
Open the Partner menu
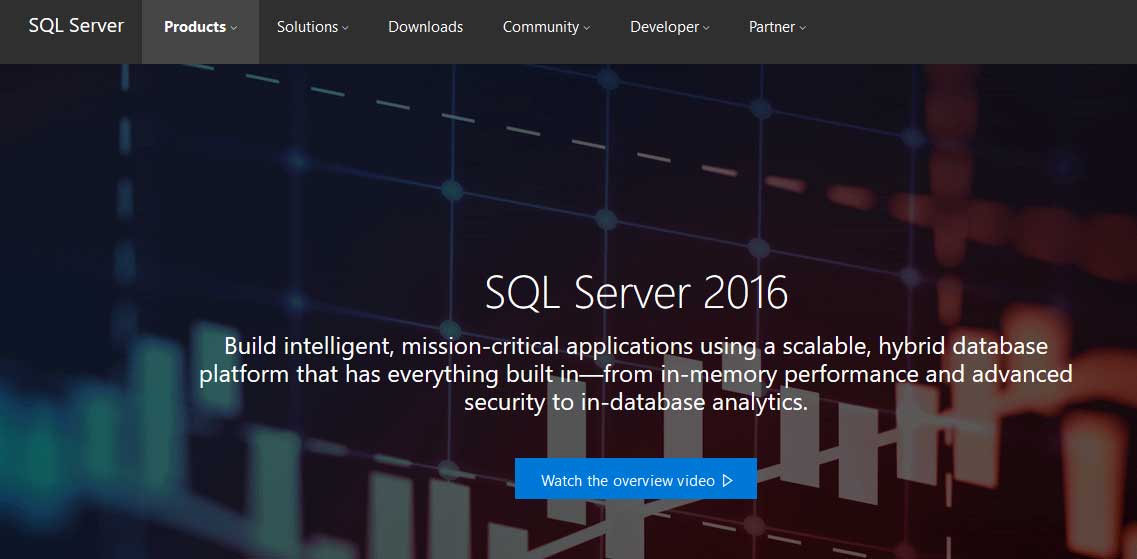(771, 27)
